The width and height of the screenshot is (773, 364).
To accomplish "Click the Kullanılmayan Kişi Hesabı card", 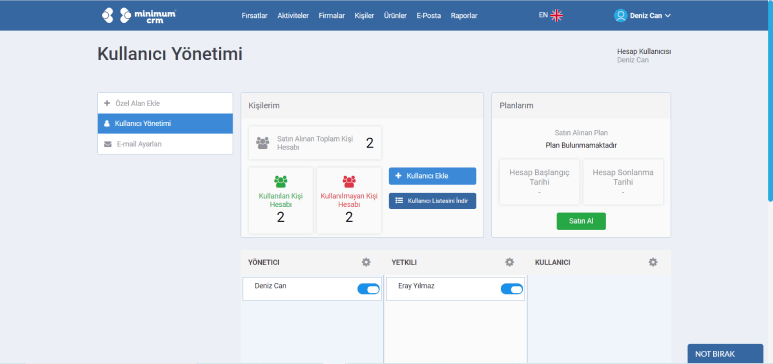I will click(x=349, y=200).
